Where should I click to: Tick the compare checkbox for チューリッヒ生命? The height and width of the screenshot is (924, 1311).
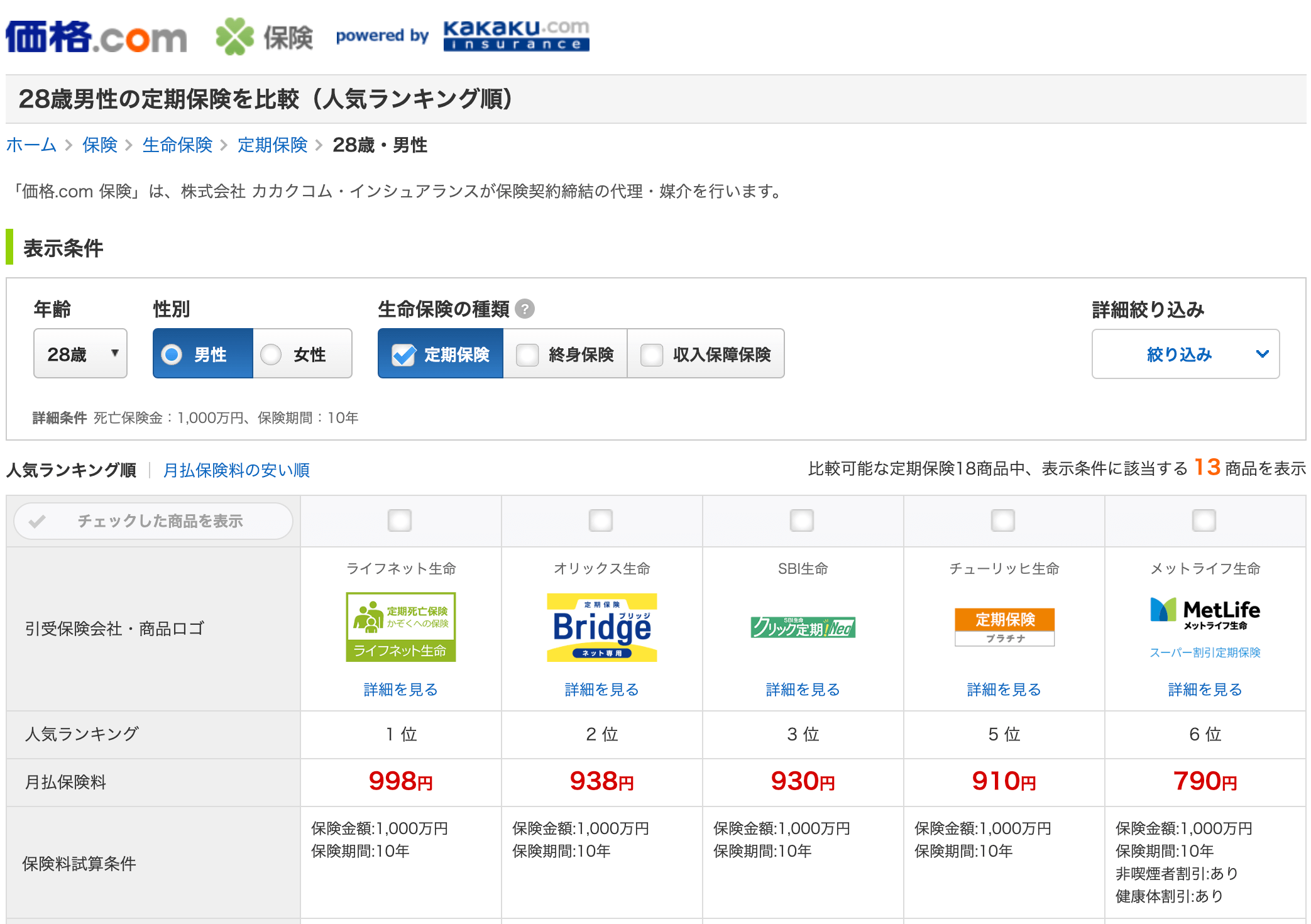tap(1003, 520)
